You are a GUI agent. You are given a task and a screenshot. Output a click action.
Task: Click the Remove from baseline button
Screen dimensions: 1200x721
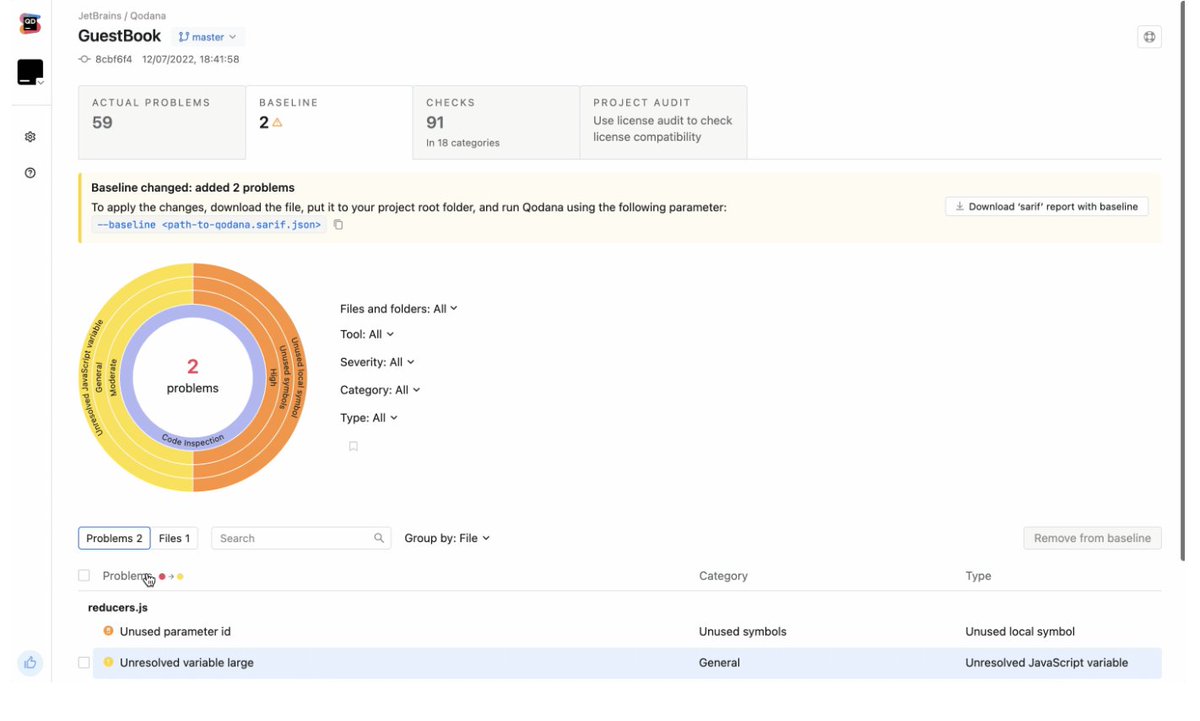click(1091, 537)
